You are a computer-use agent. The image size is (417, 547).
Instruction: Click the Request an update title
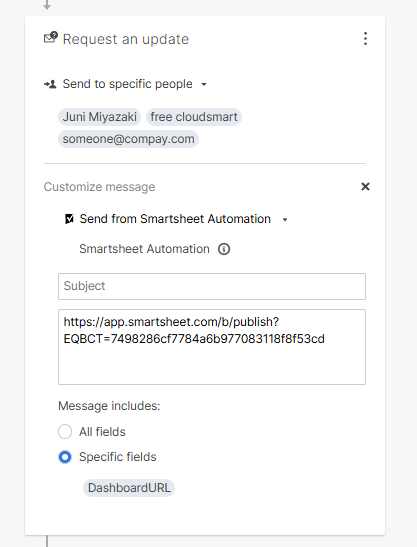coord(126,39)
